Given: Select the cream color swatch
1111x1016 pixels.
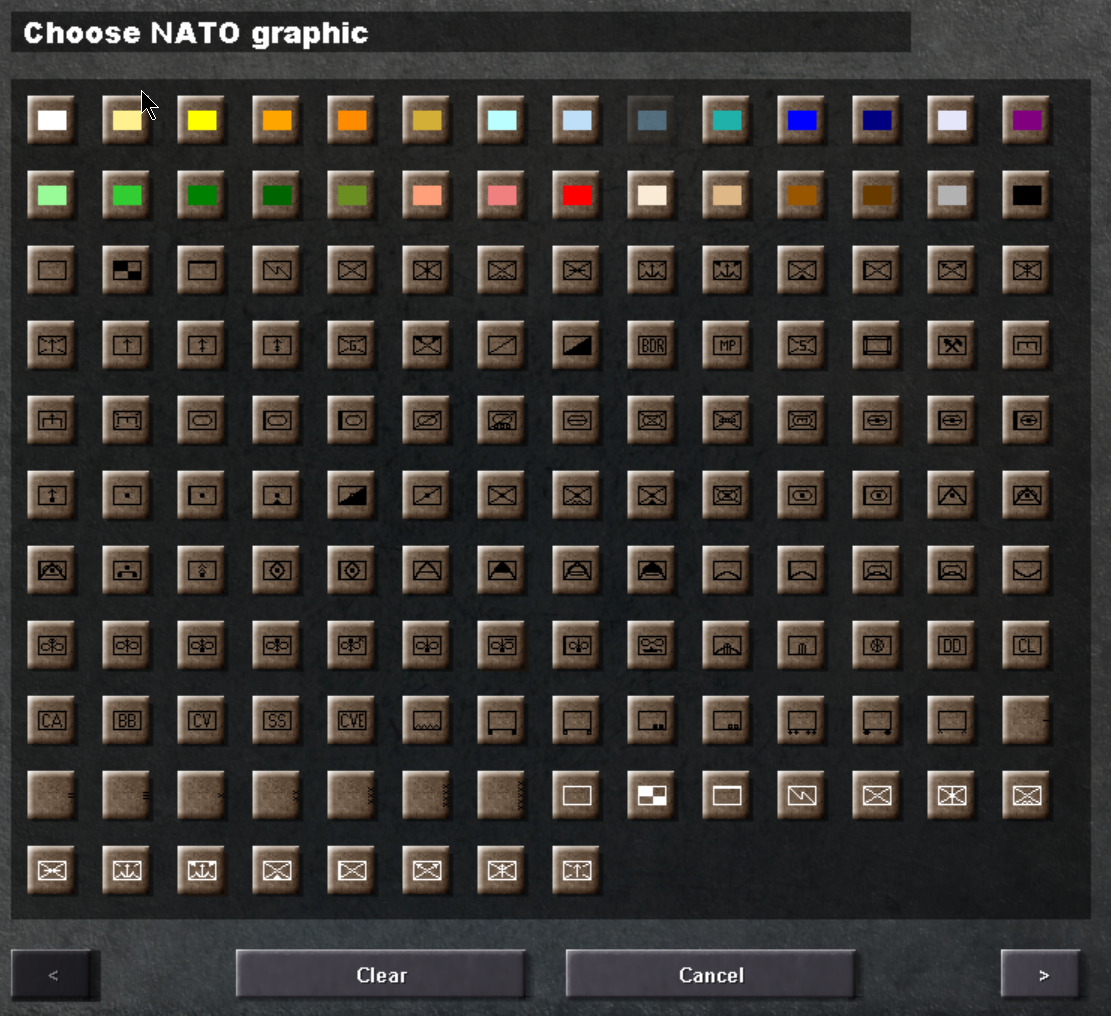Looking at the screenshot, I should [x=652, y=195].
